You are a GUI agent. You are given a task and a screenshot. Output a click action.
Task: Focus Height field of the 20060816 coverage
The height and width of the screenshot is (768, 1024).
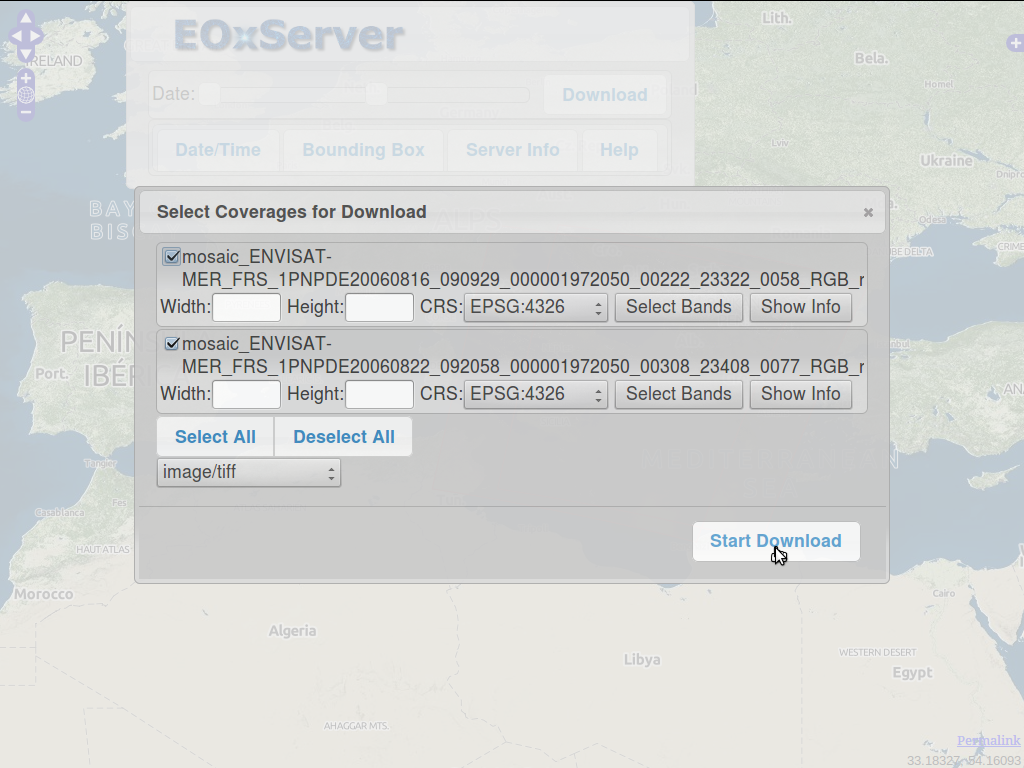click(x=379, y=308)
